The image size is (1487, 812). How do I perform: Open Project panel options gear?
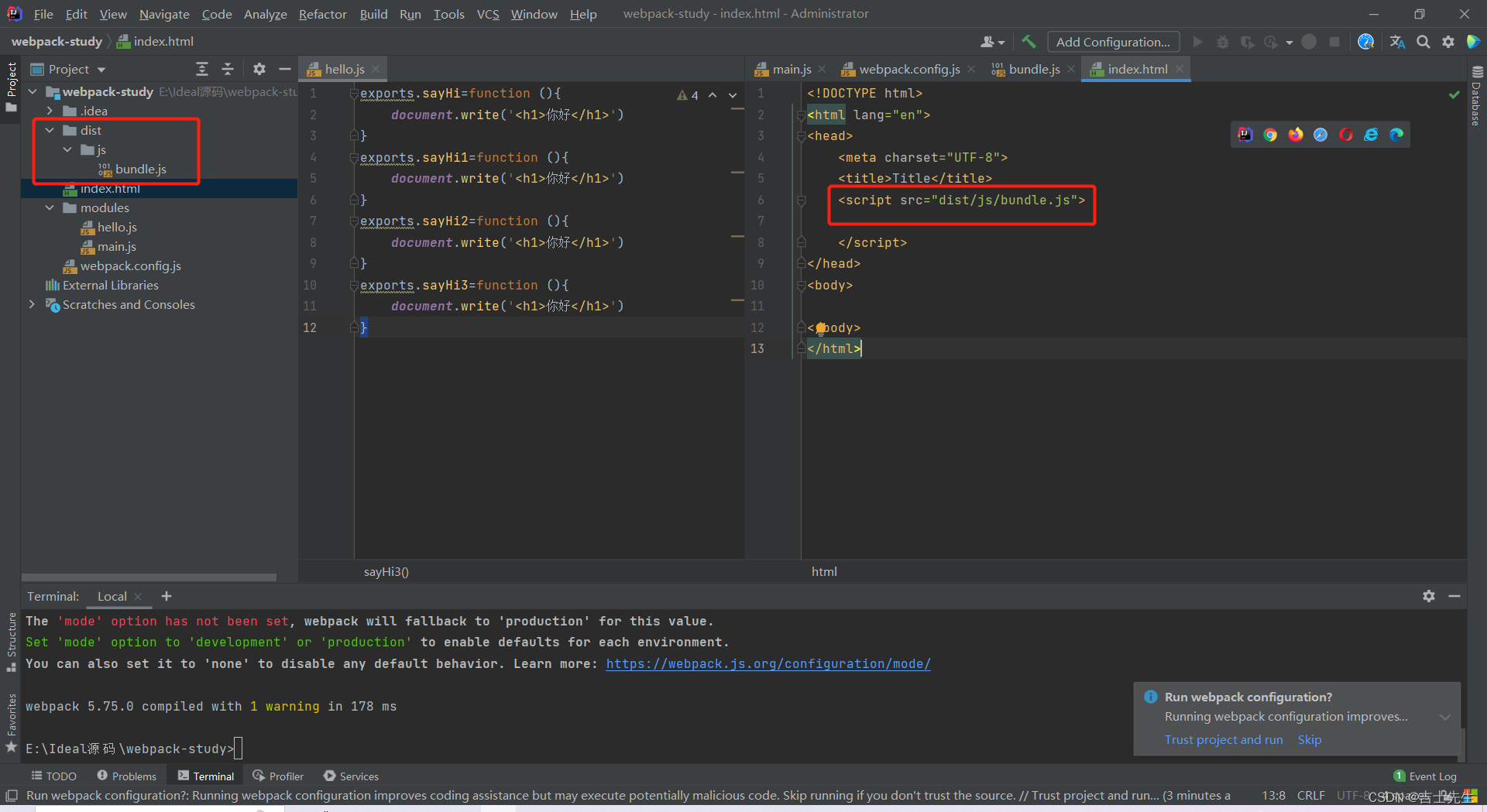[259, 69]
